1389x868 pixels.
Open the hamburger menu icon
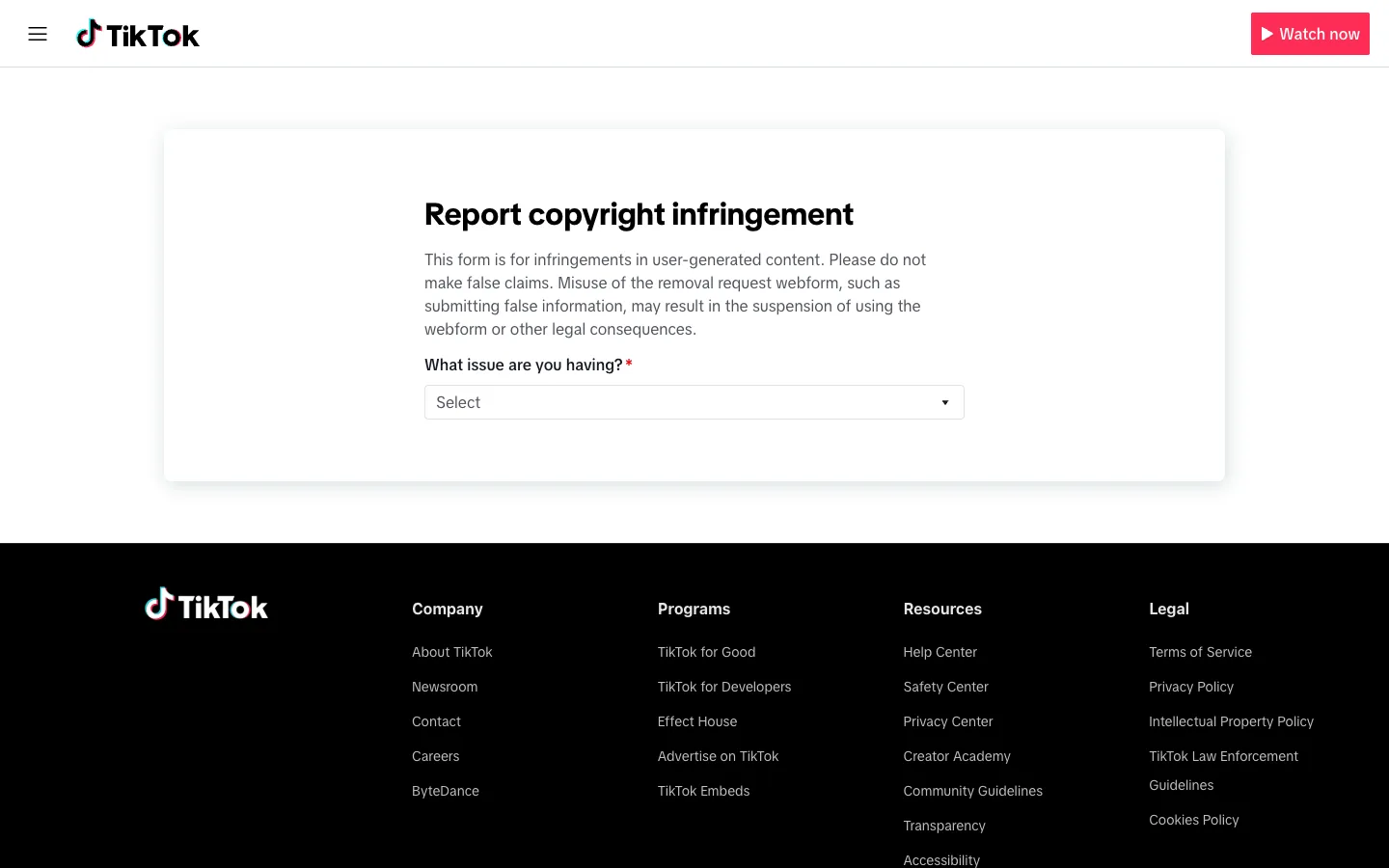click(x=38, y=34)
